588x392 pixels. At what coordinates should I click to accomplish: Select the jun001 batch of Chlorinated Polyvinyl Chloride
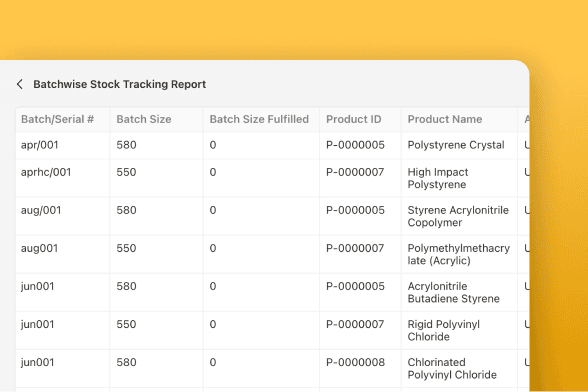click(38, 363)
